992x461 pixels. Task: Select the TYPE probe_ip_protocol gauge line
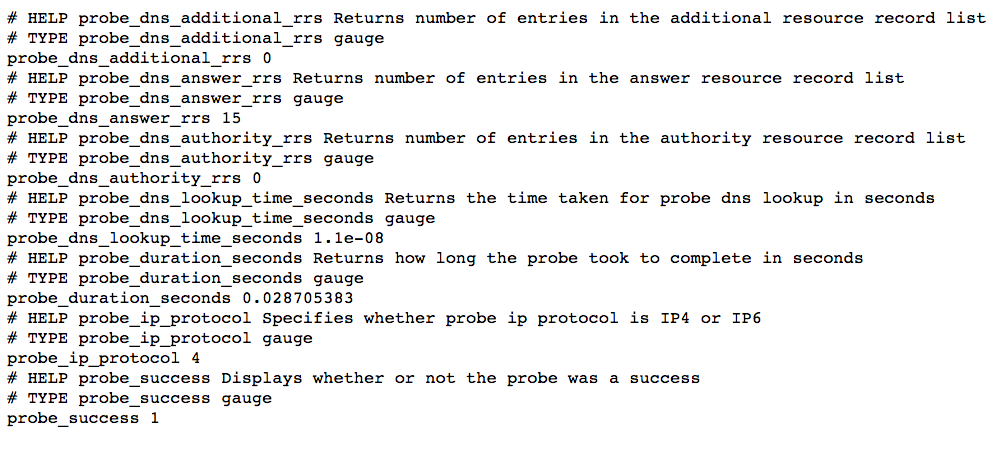pos(160,338)
